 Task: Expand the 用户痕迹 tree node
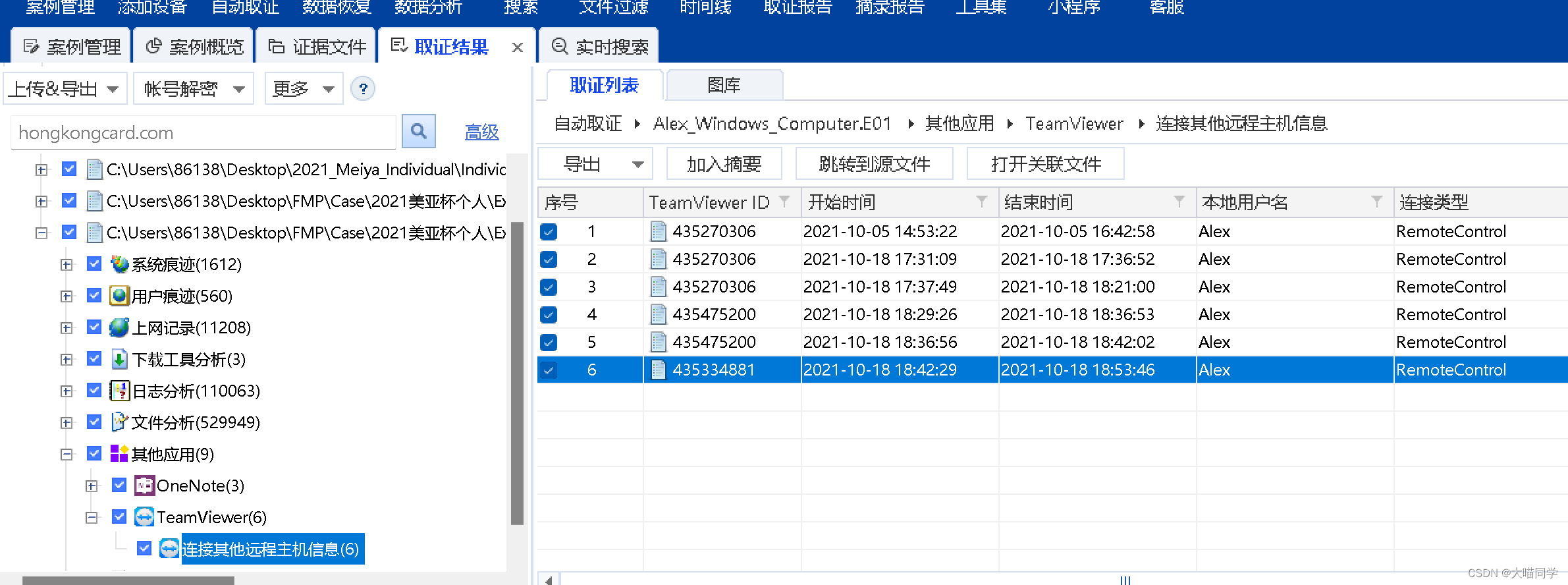[x=67, y=296]
